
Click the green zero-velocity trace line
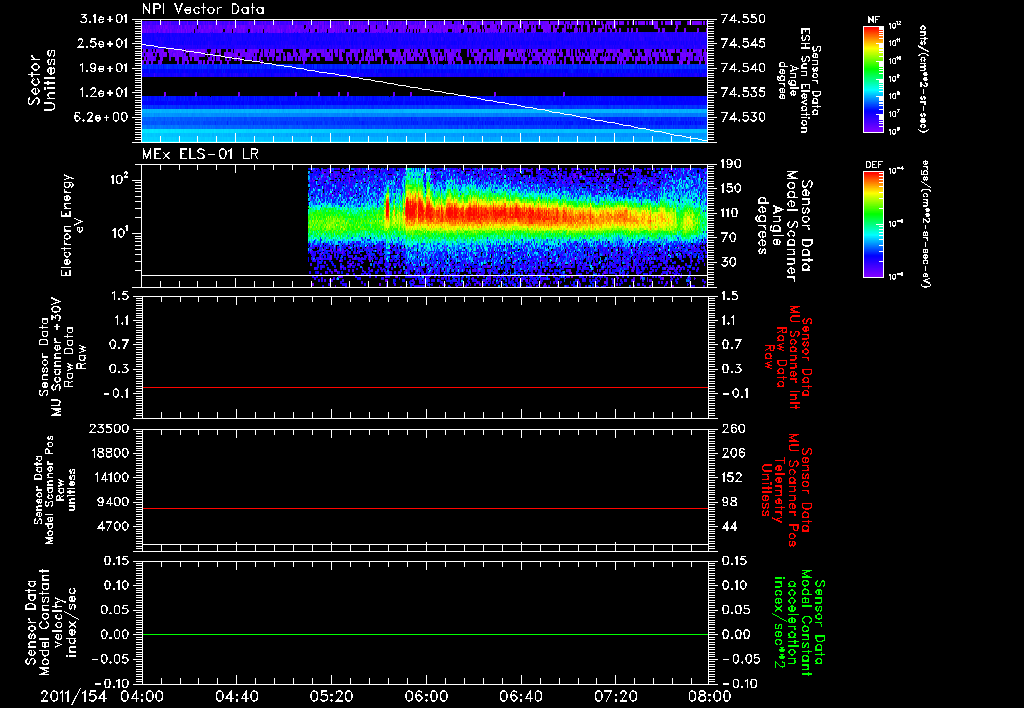point(424,634)
